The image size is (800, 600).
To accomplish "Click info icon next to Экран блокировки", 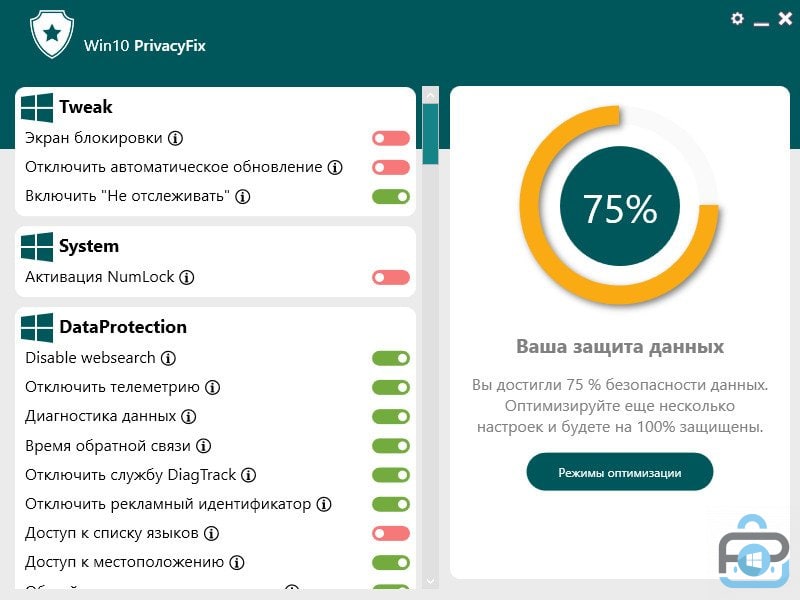I will 175,138.
